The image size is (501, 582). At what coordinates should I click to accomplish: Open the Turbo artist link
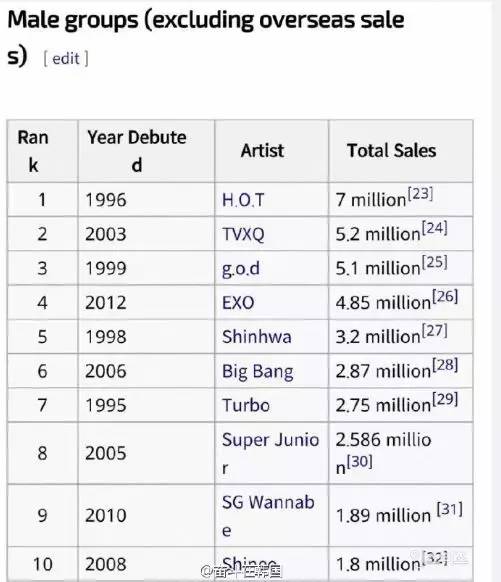tap(246, 405)
